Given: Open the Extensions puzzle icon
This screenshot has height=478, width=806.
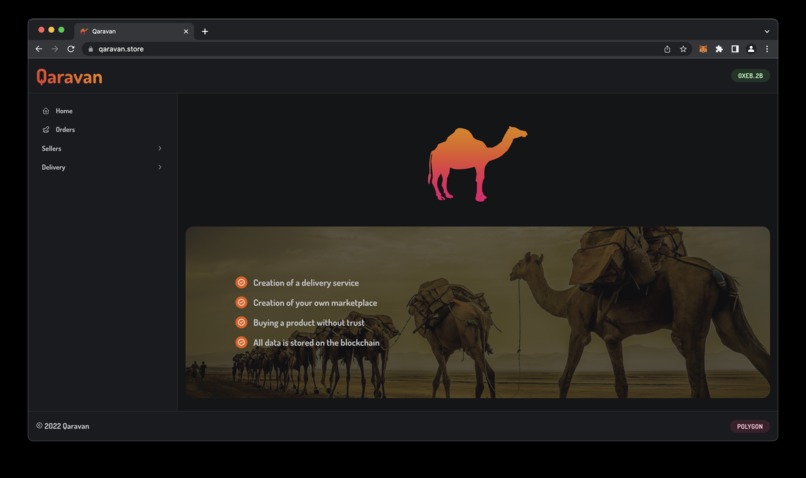Looking at the screenshot, I should point(719,49).
